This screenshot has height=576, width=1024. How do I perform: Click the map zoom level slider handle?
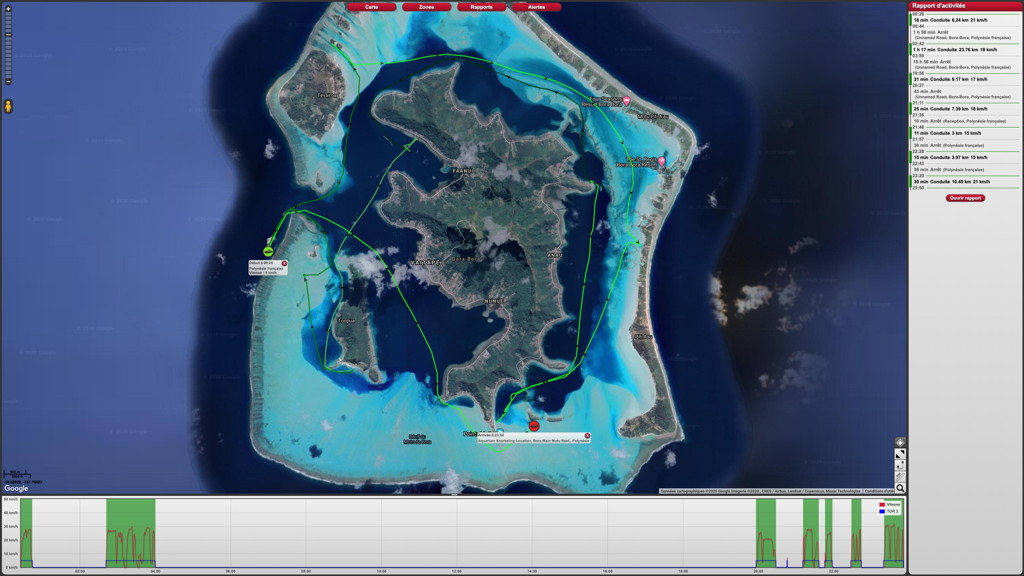pyautogui.click(x=8, y=35)
